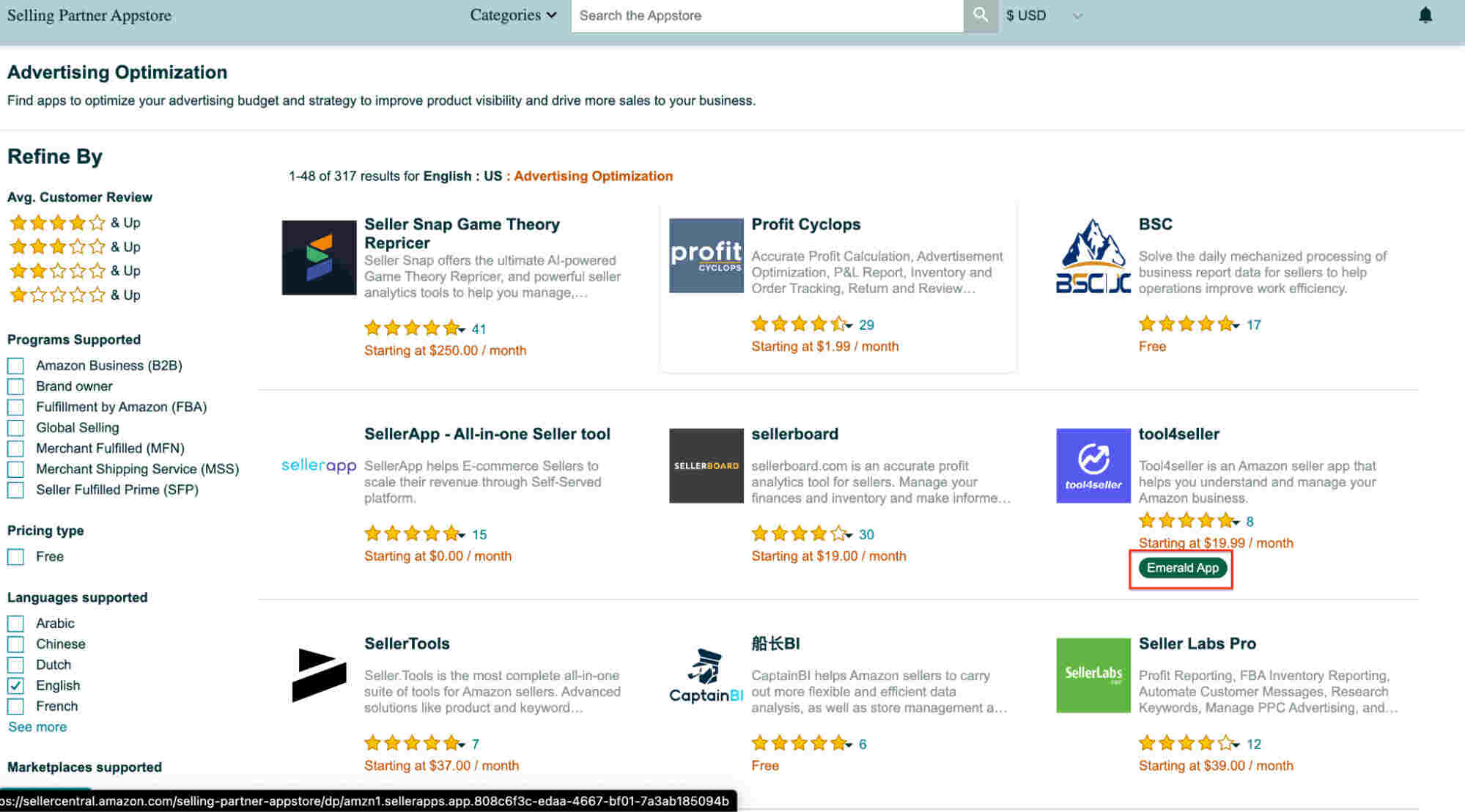
Task: Click the search magnifier icon
Action: point(981,15)
